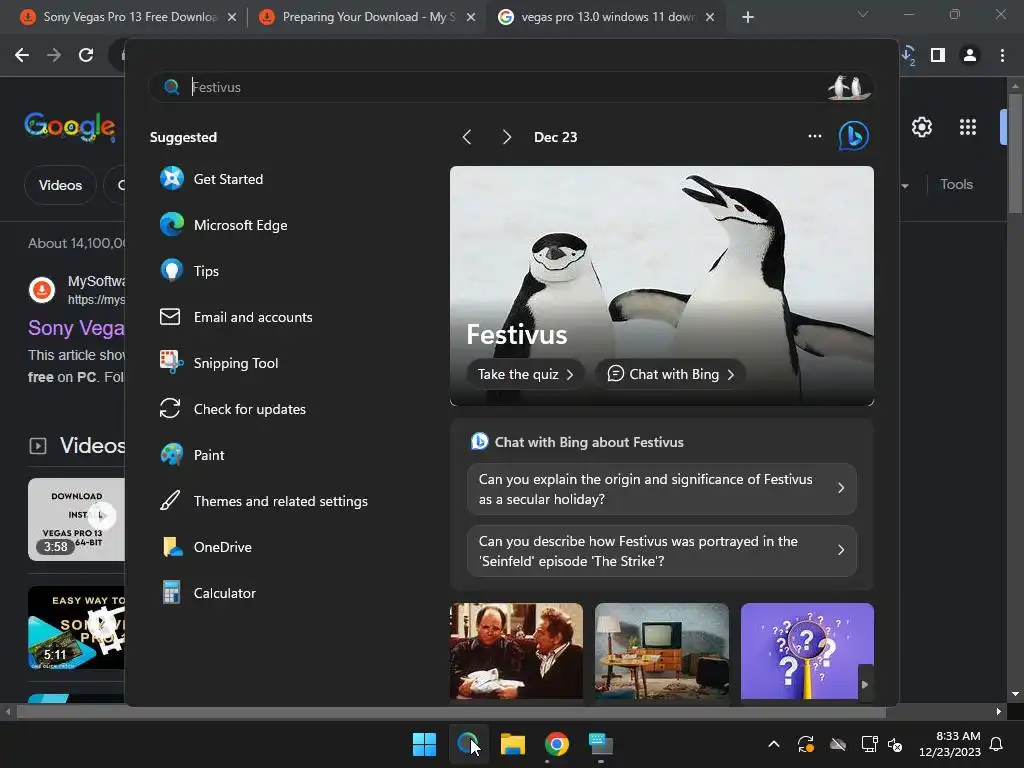Screen dimensions: 1024x768
Task: Switch to Preparing Your Download tab
Action: [366, 17]
